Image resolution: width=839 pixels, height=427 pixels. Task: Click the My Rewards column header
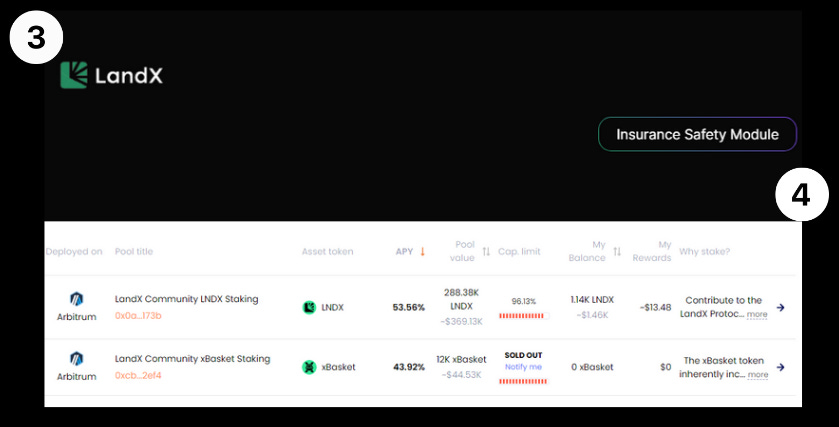click(652, 251)
